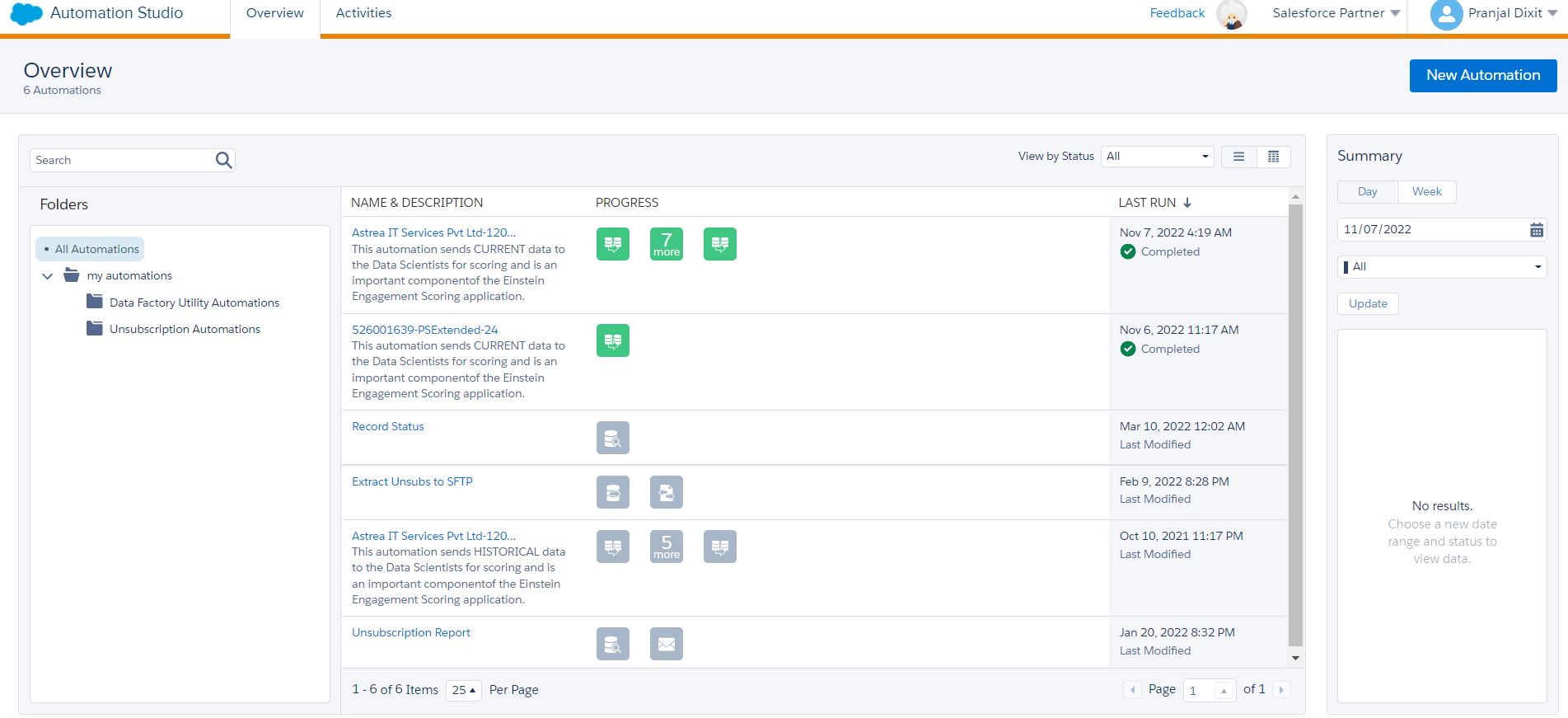
Task: Open the View by Status dropdown
Action: pyautogui.click(x=1158, y=157)
